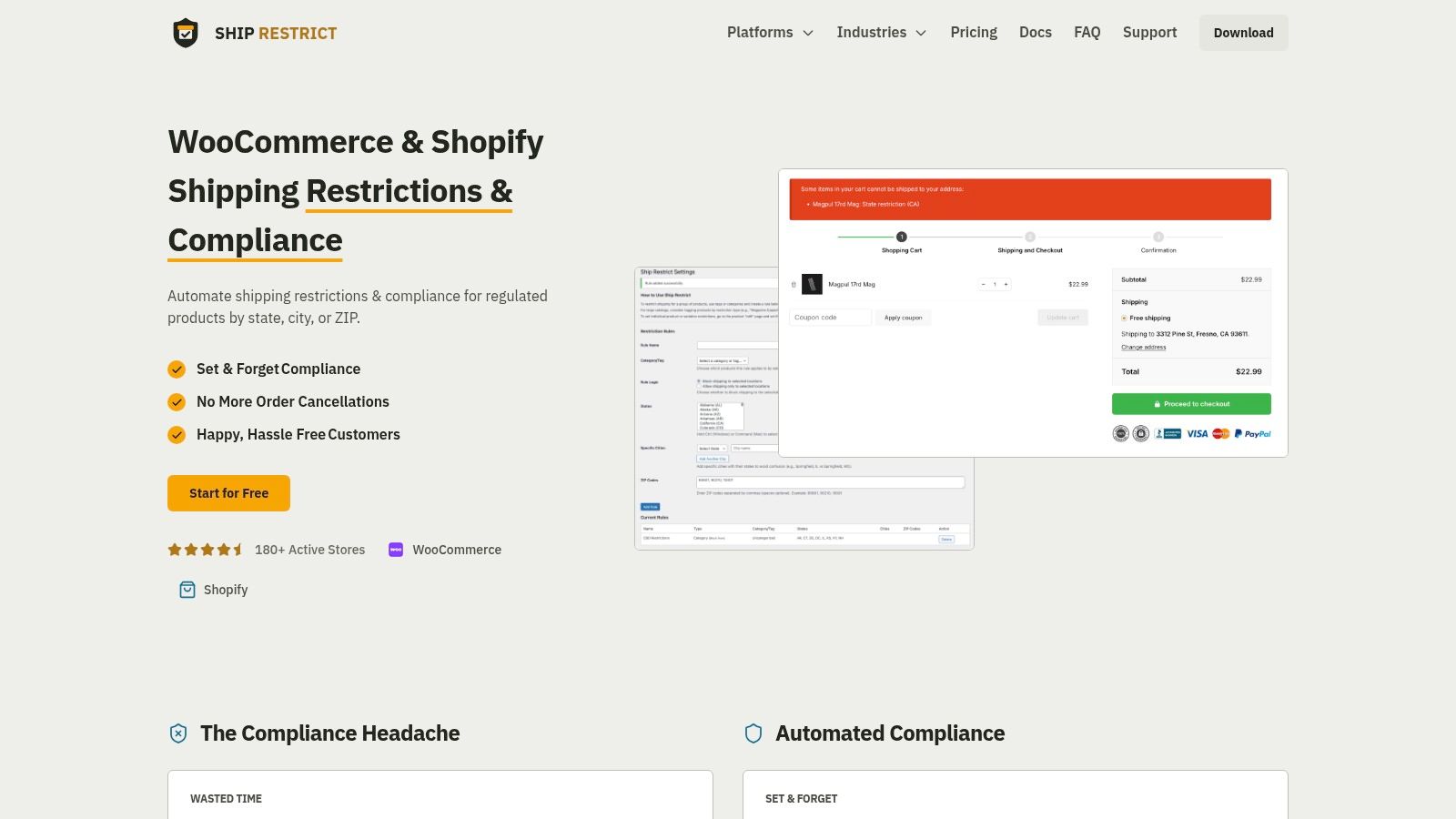Click the "Set & Forget Compliance" text
The width and height of the screenshot is (1456, 819).
coord(278,369)
